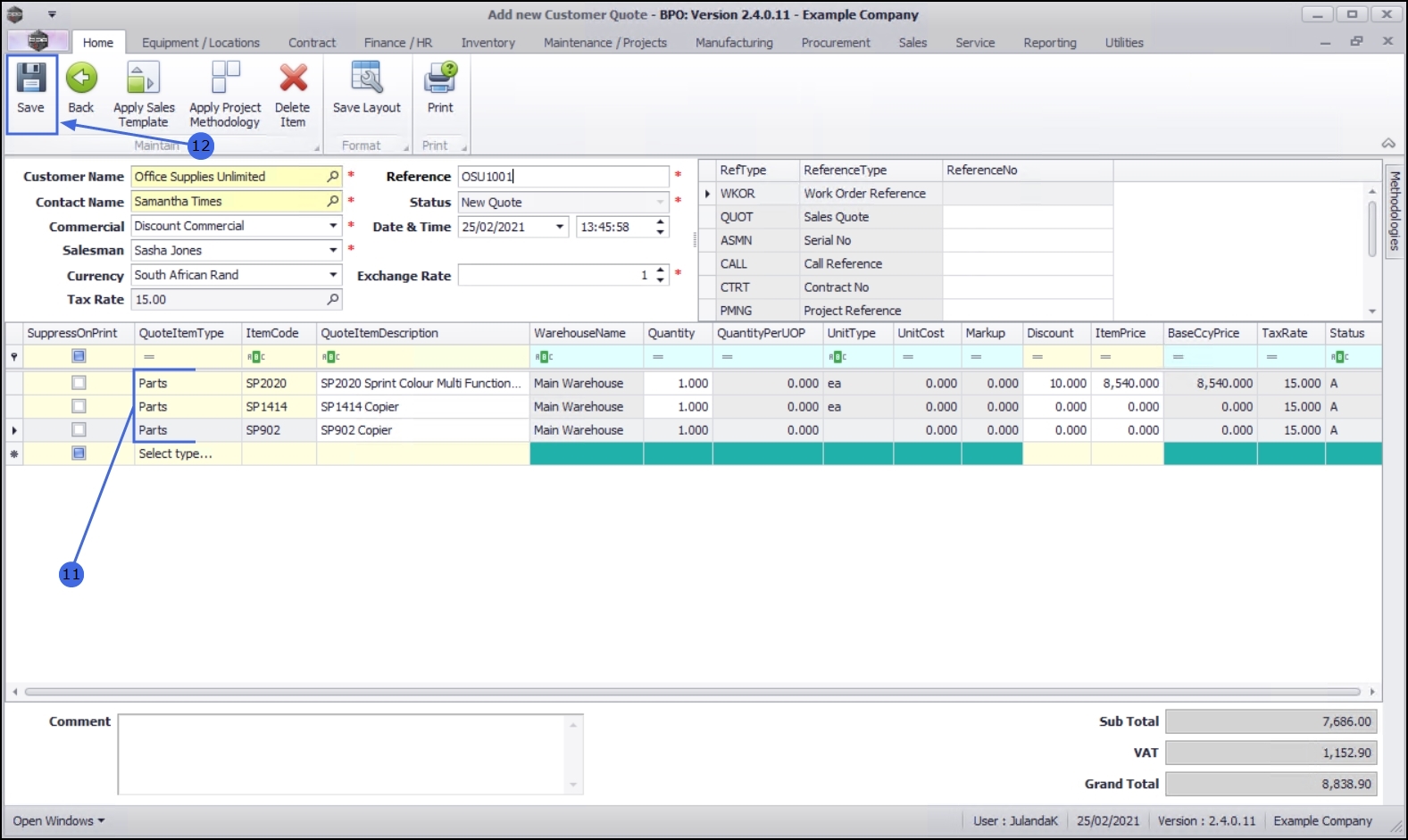Open the Home ribbon tab

(98, 43)
